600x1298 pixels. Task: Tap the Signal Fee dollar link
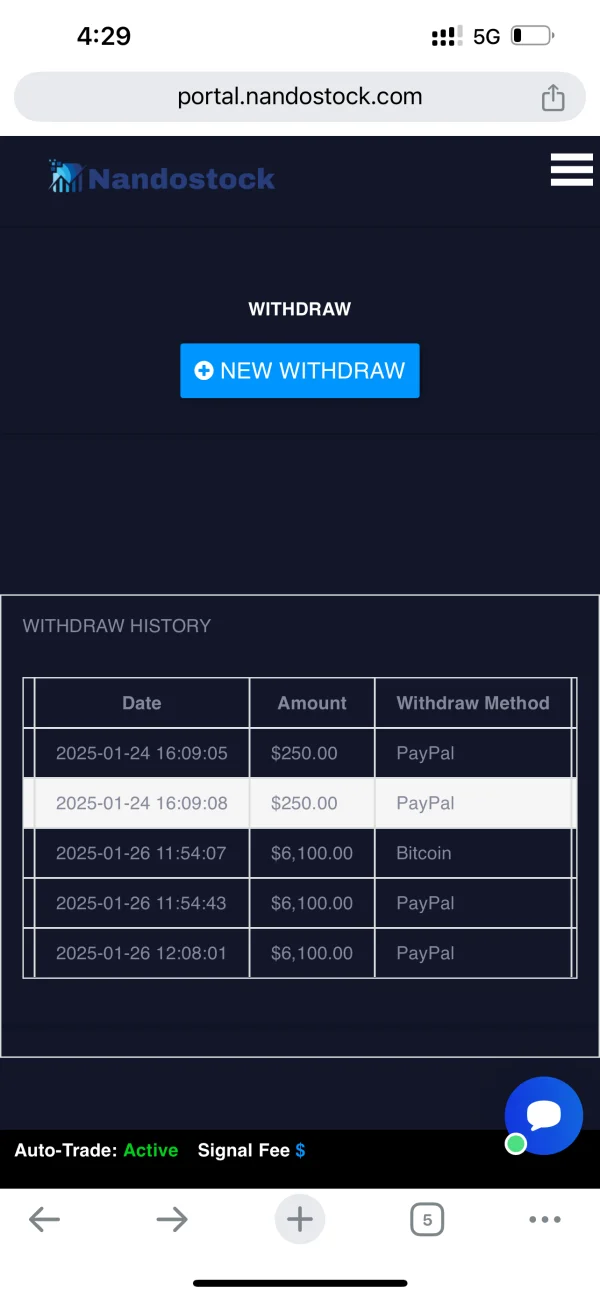[300, 1151]
